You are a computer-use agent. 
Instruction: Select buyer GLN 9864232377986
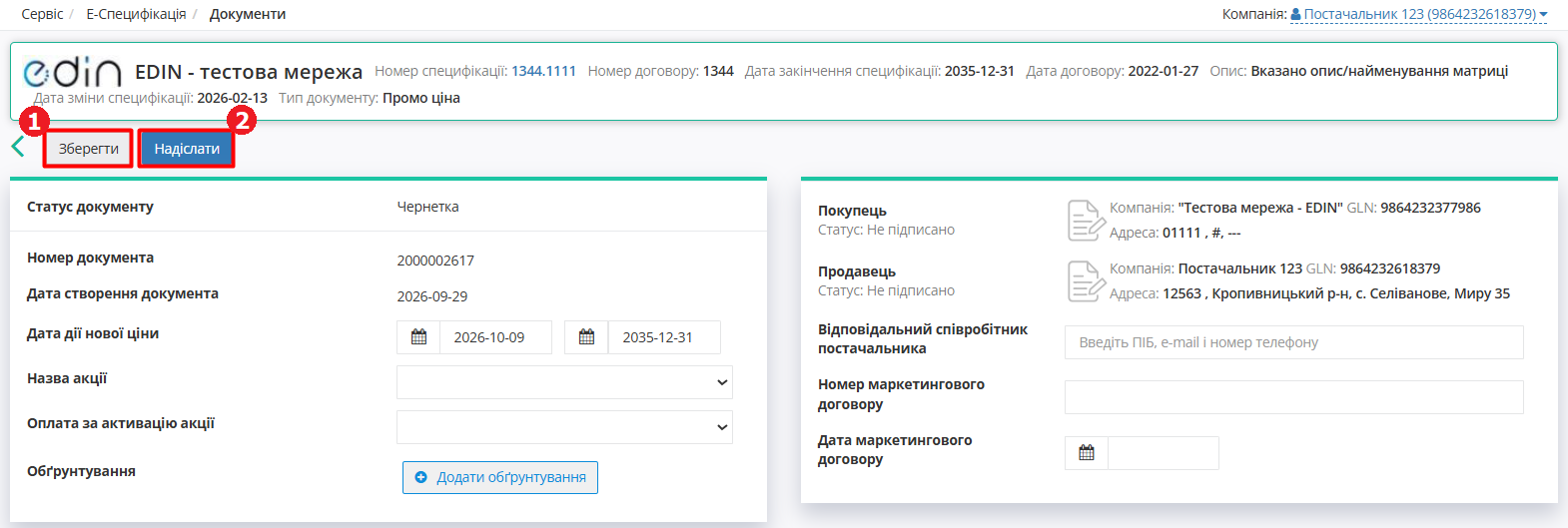(x=1430, y=208)
